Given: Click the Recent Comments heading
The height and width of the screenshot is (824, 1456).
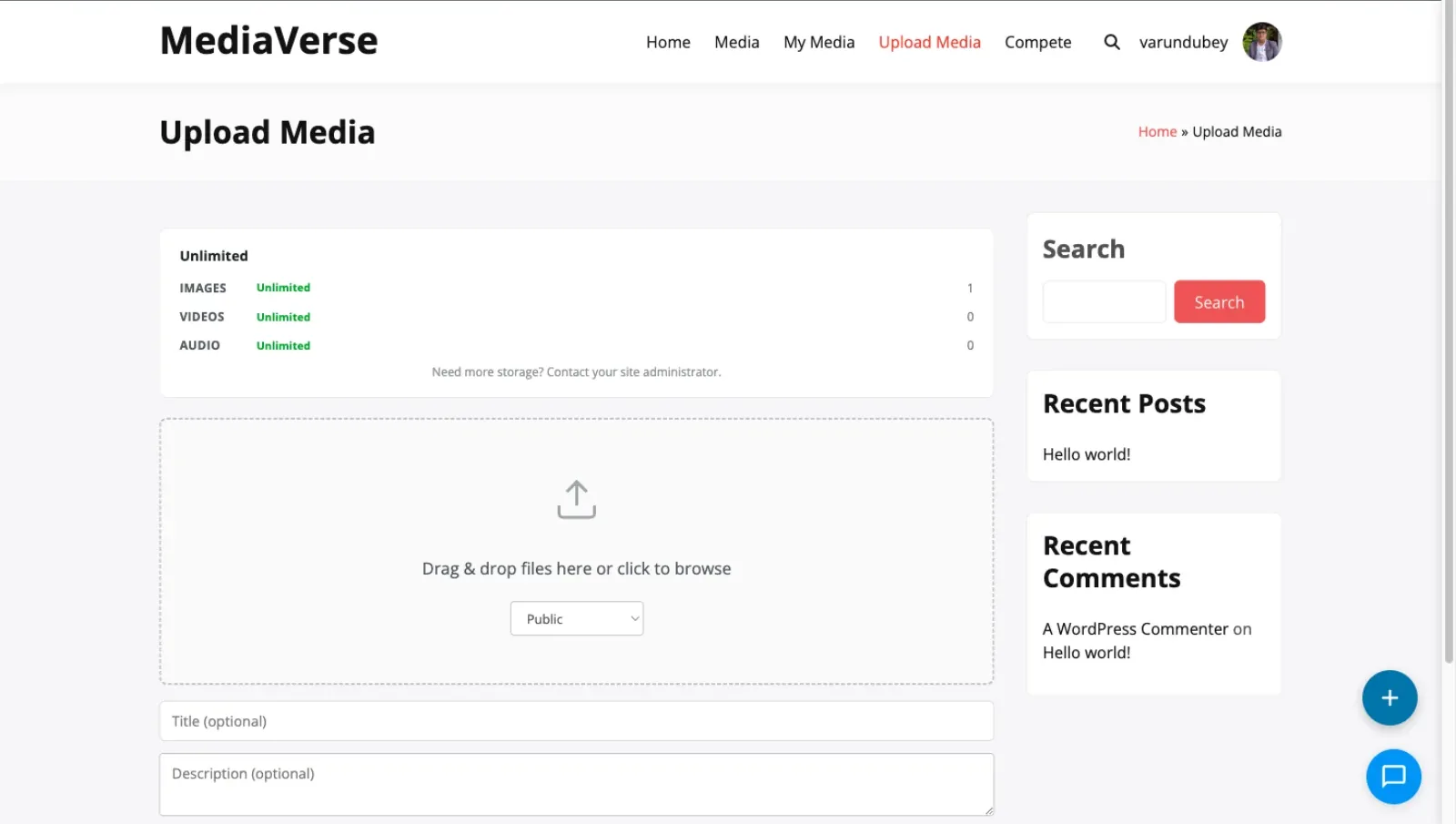Looking at the screenshot, I should pyautogui.click(x=1112, y=562).
